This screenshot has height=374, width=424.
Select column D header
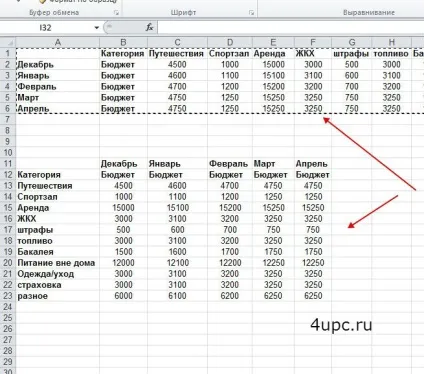(230, 42)
